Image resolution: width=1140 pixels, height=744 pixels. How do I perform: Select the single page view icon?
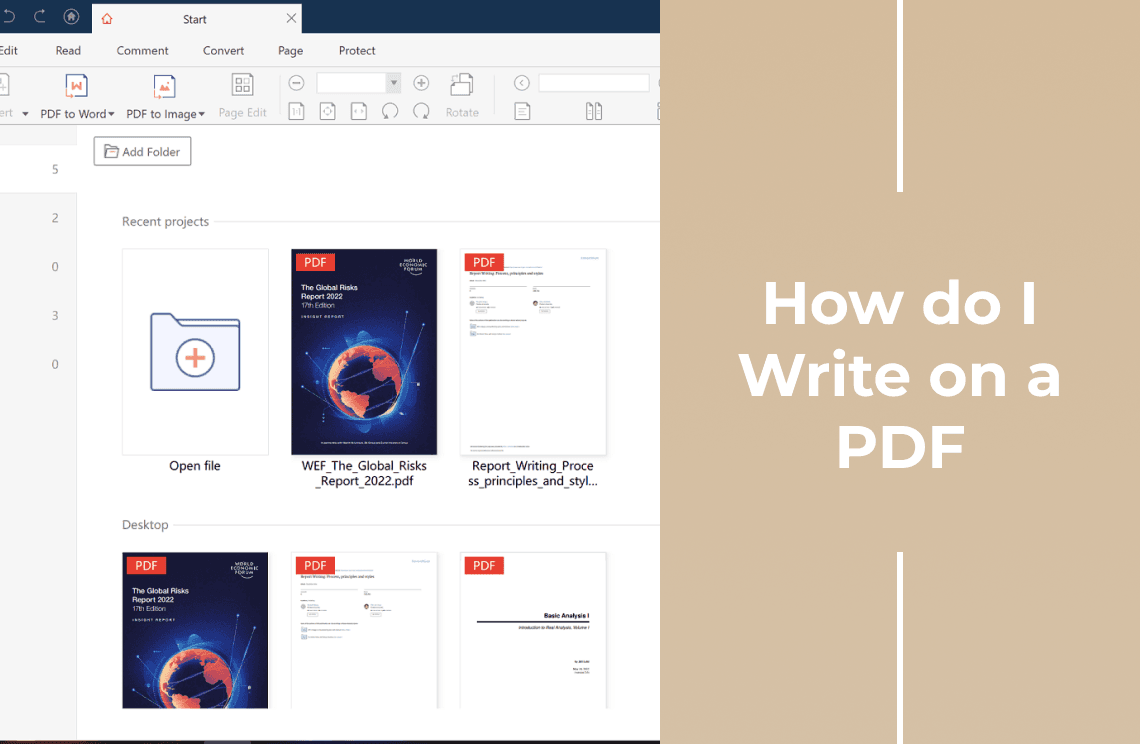[x=522, y=111]
